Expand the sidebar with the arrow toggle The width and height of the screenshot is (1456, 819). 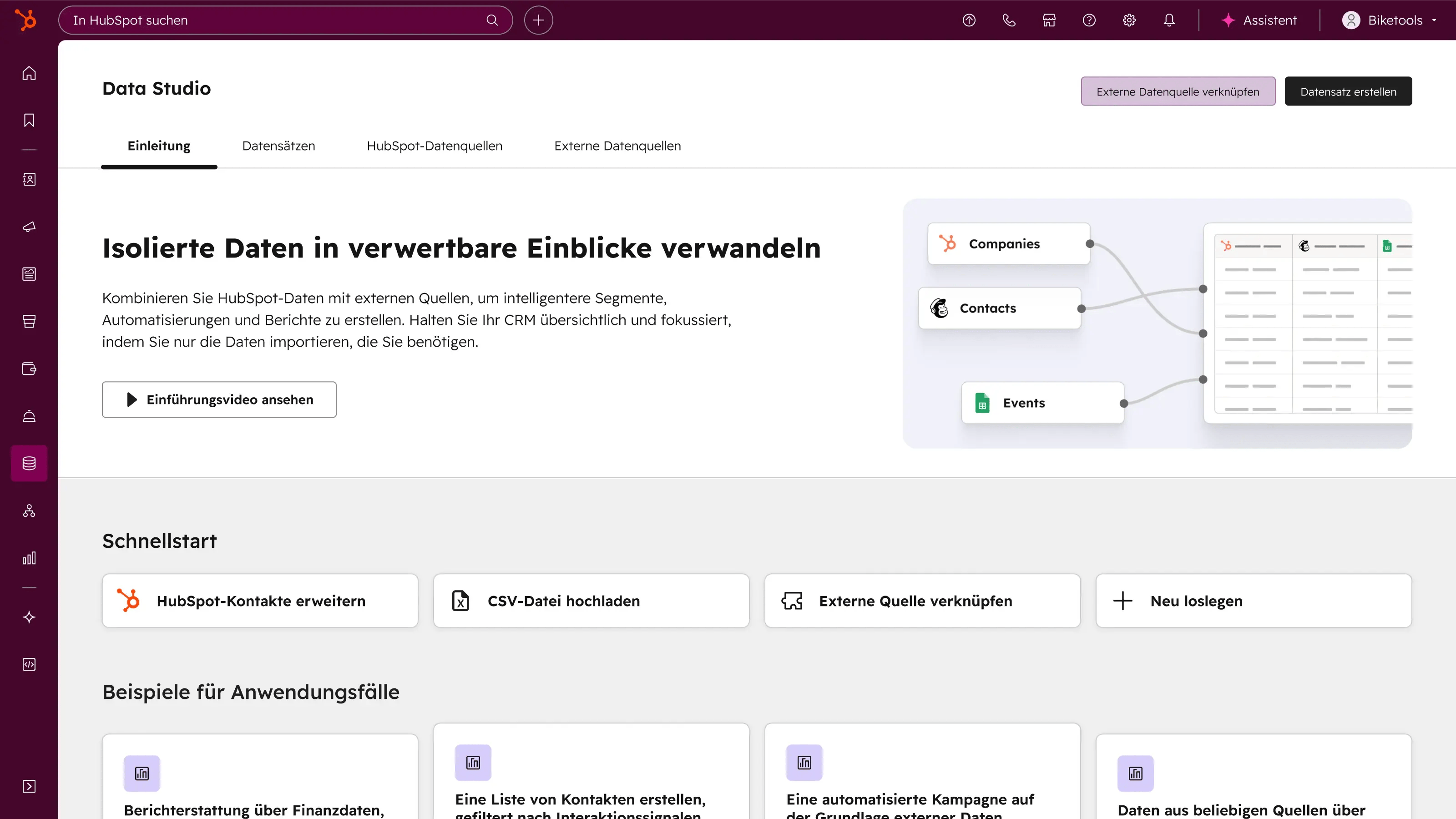28,786
